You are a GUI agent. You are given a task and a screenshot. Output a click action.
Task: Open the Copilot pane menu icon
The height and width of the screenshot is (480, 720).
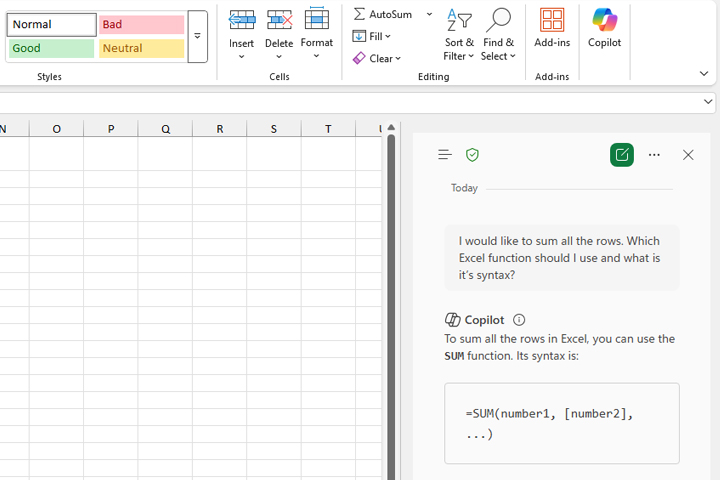(445, 155)
